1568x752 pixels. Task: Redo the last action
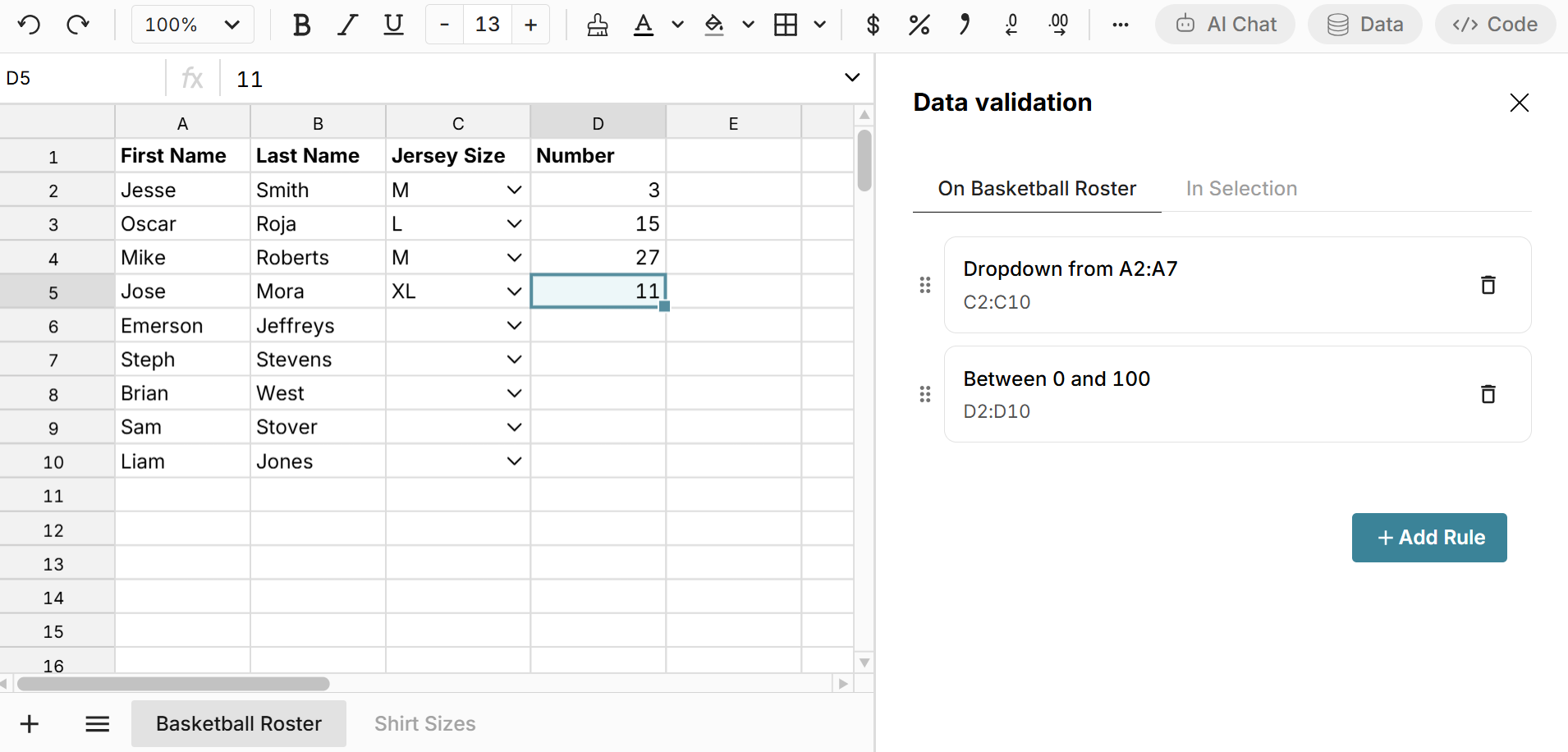[x=79, y=25]
